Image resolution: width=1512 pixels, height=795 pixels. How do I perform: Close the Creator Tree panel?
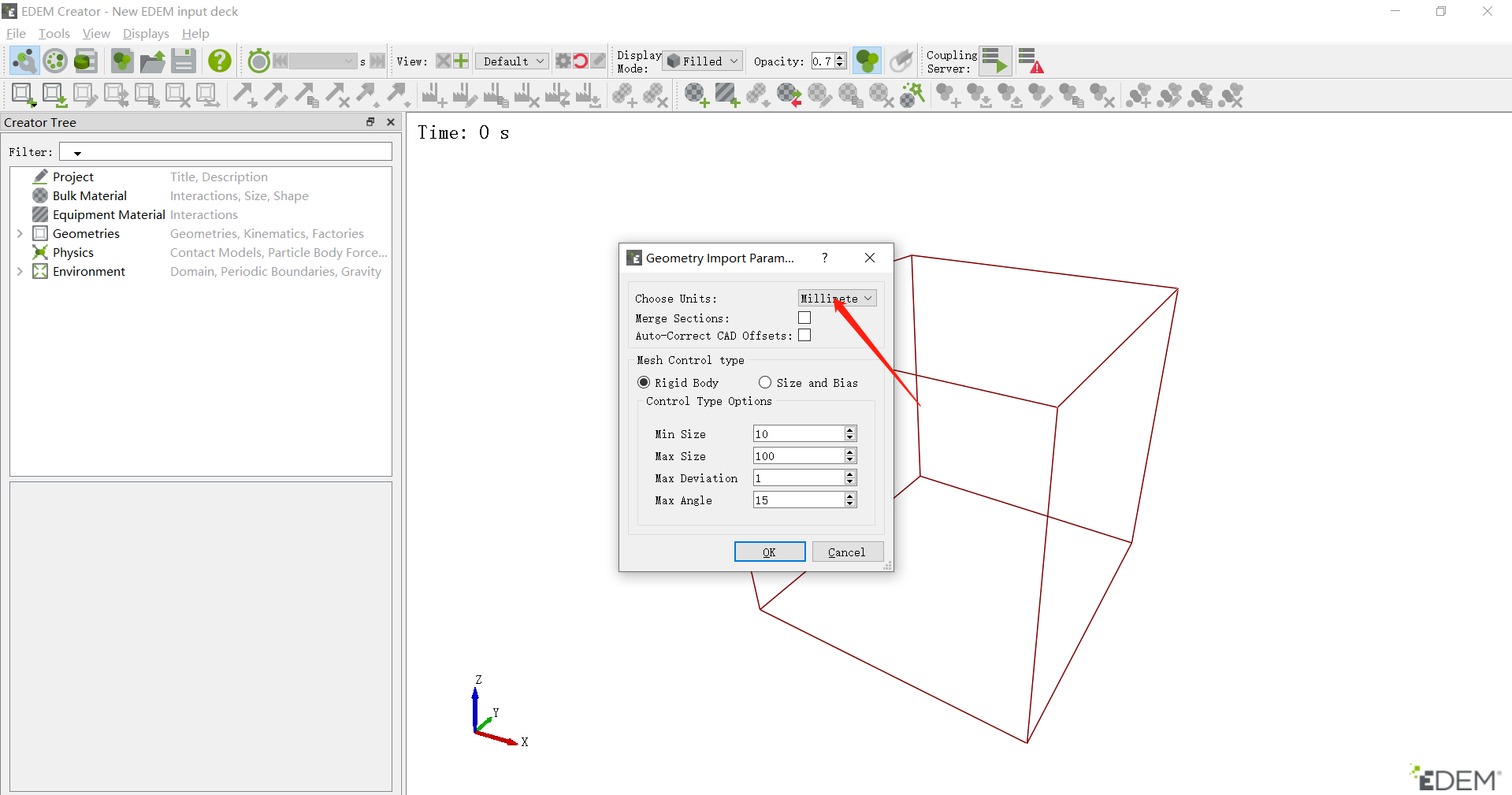pos(390,122)
